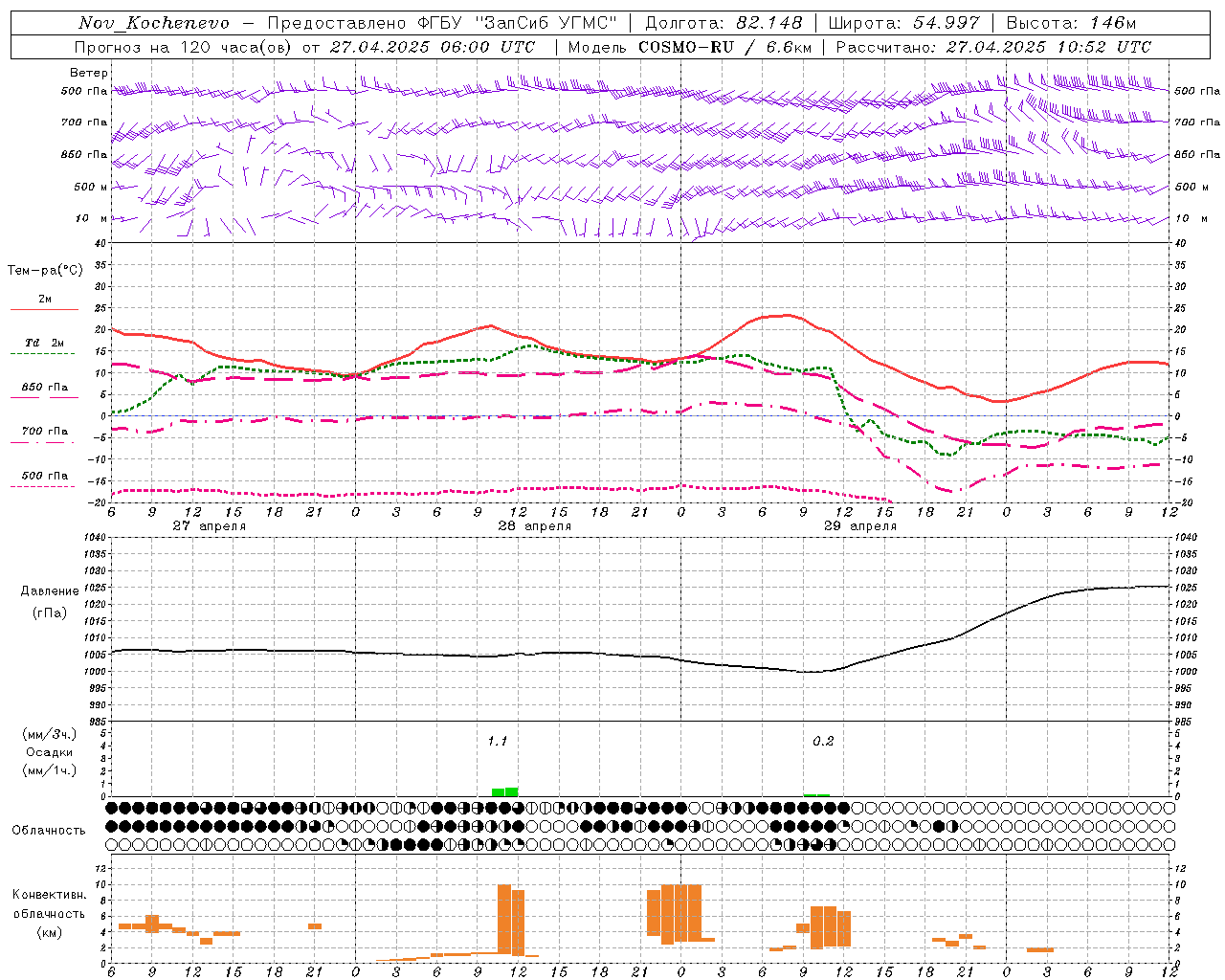This screenshot has height=980, width=1225.
Task: Click the latitude value "Широта: 54.997"
Action: coord(904,23)
